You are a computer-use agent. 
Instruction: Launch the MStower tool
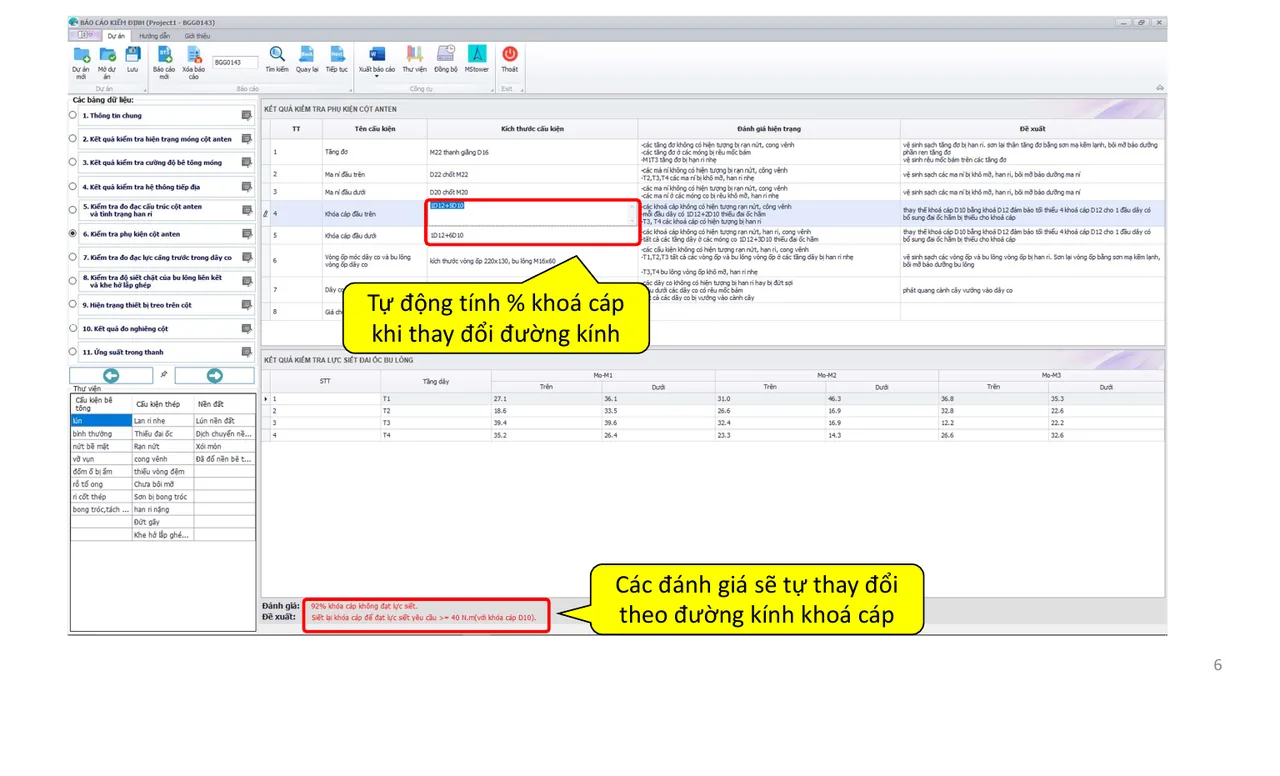(477, 59)
